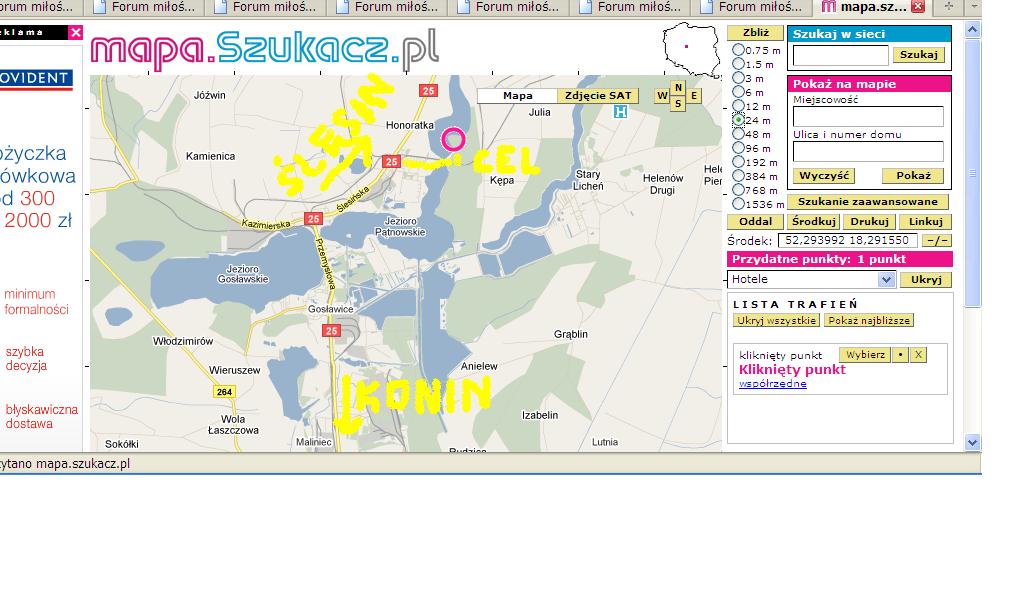Remove clicked point with X button
Viewport: 1024px width, 600px height.
point(918,355)
